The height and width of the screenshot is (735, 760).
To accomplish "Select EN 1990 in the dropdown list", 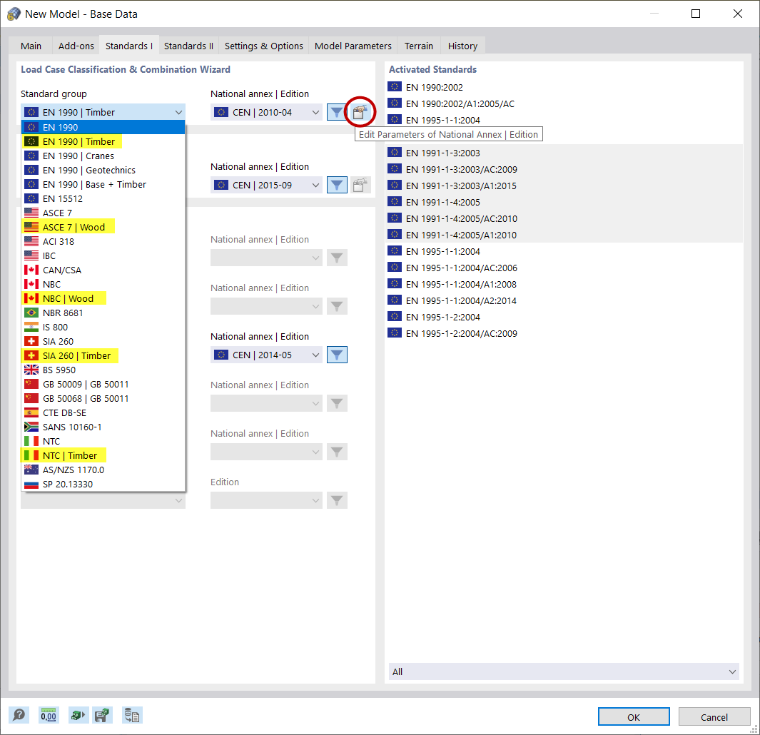I will 103,128.
